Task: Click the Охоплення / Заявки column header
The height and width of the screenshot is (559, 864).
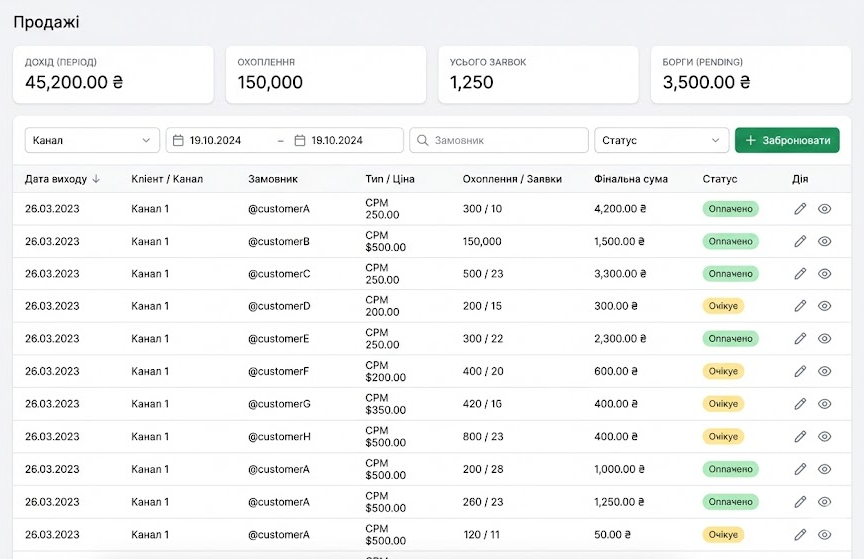Action: click(x=512, y=179)
